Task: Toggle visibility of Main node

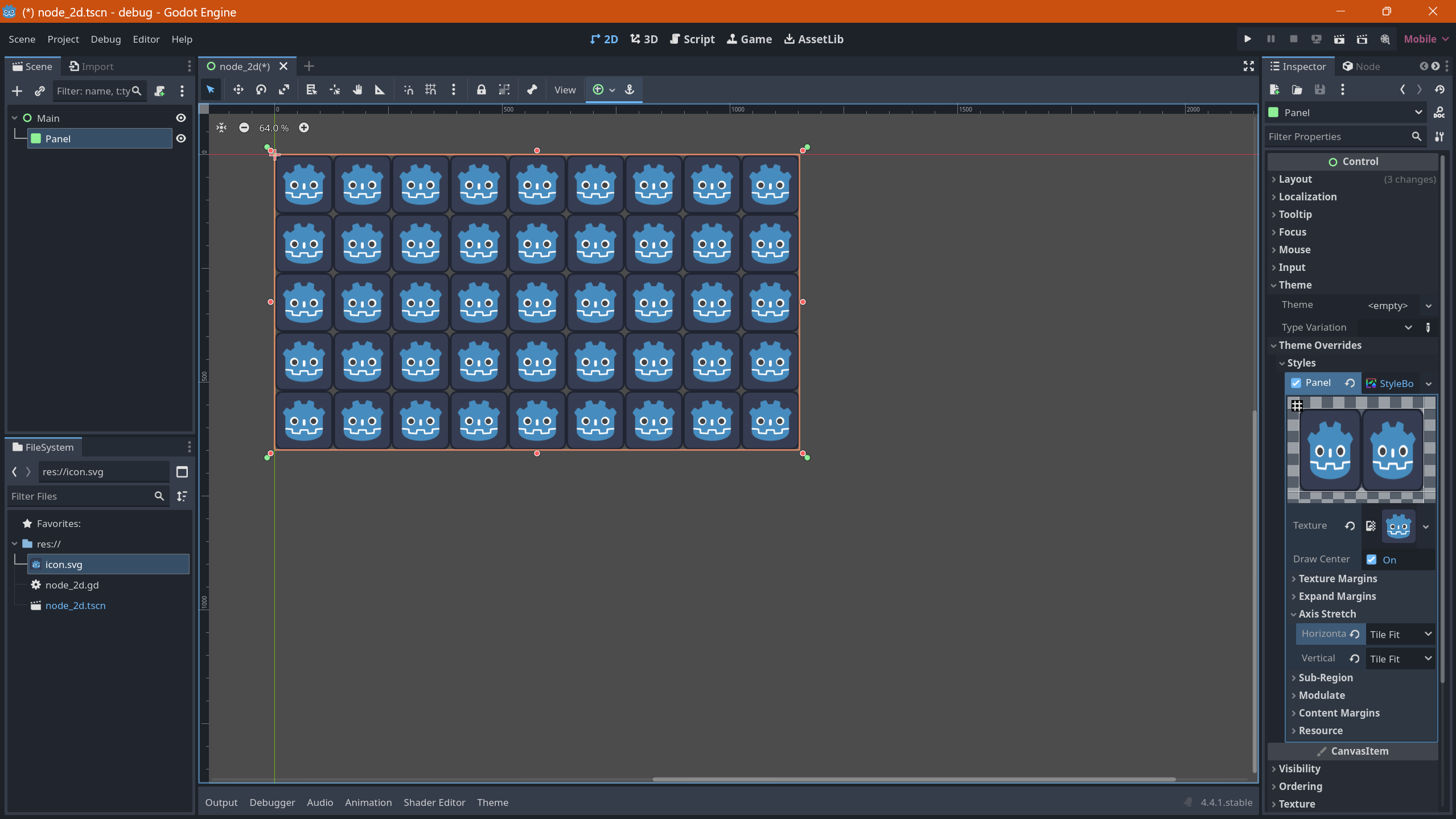Action: coord(181,118)
